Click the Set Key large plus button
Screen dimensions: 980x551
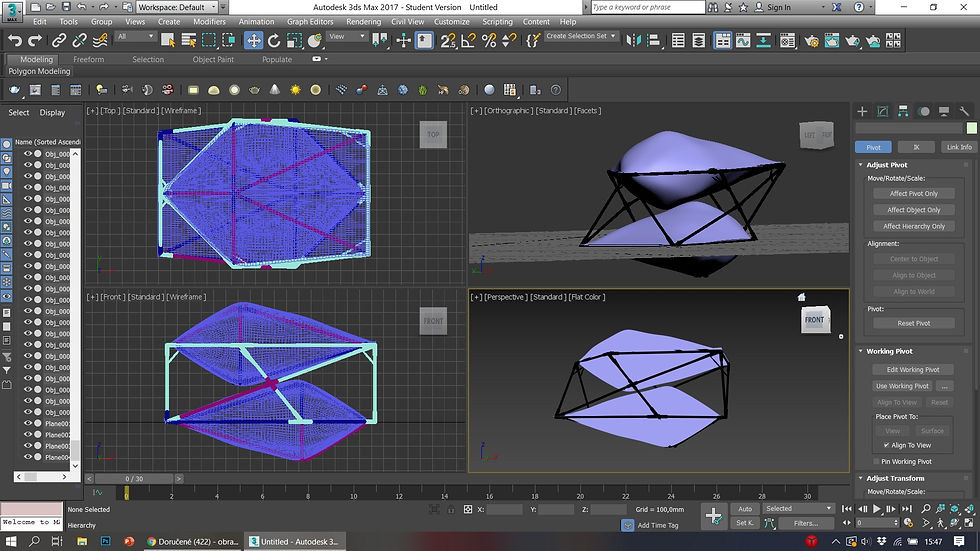click(x=713, y=515)
